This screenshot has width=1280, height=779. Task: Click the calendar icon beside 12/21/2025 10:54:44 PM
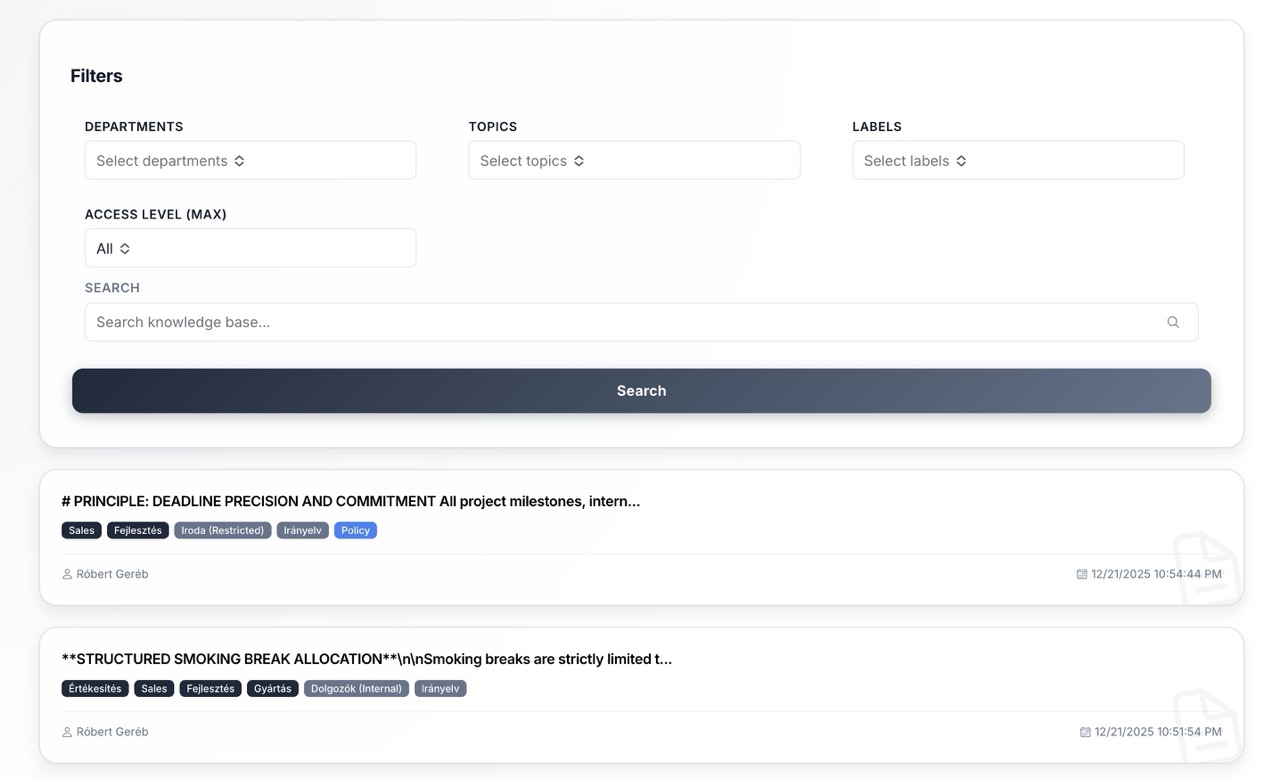(x=1081, y=573)
